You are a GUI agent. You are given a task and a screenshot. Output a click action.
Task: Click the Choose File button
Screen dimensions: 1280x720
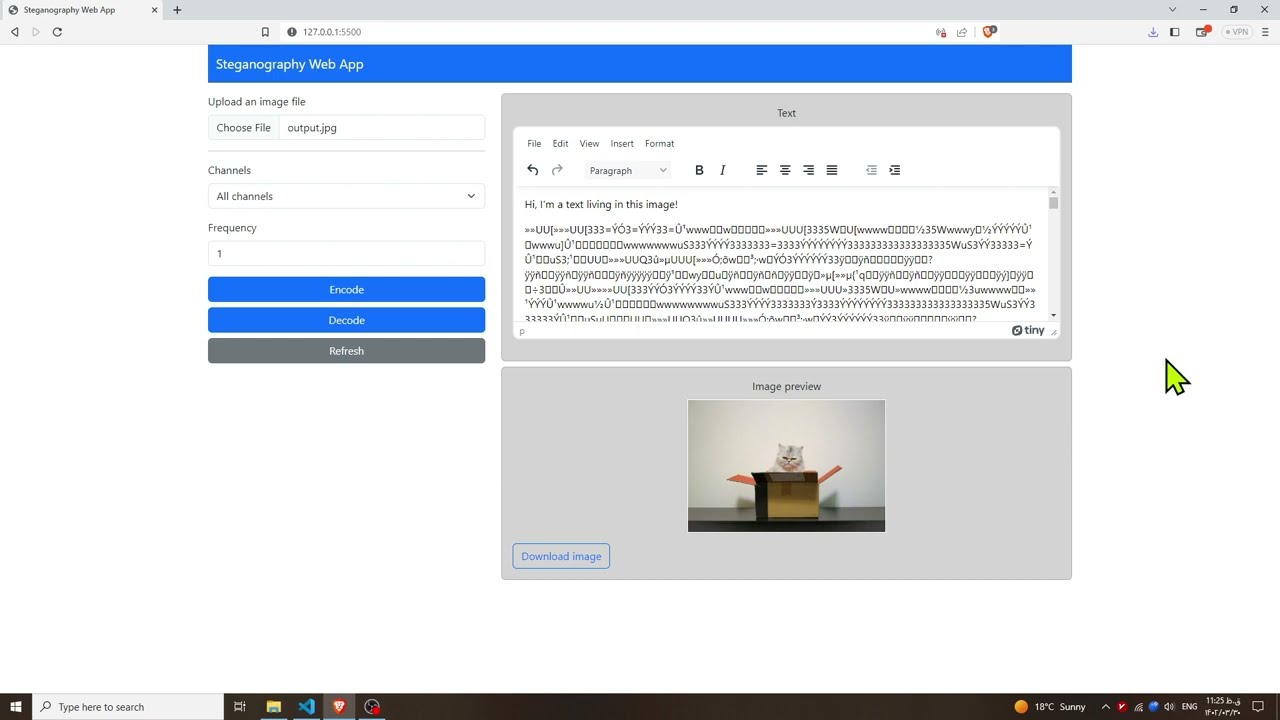(243, 128)
